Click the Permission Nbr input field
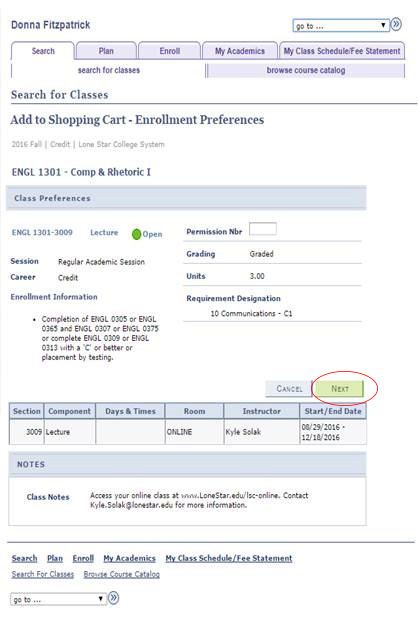This screenshot has height=634, width=420. pyautogui.click(x=263, y=229)
